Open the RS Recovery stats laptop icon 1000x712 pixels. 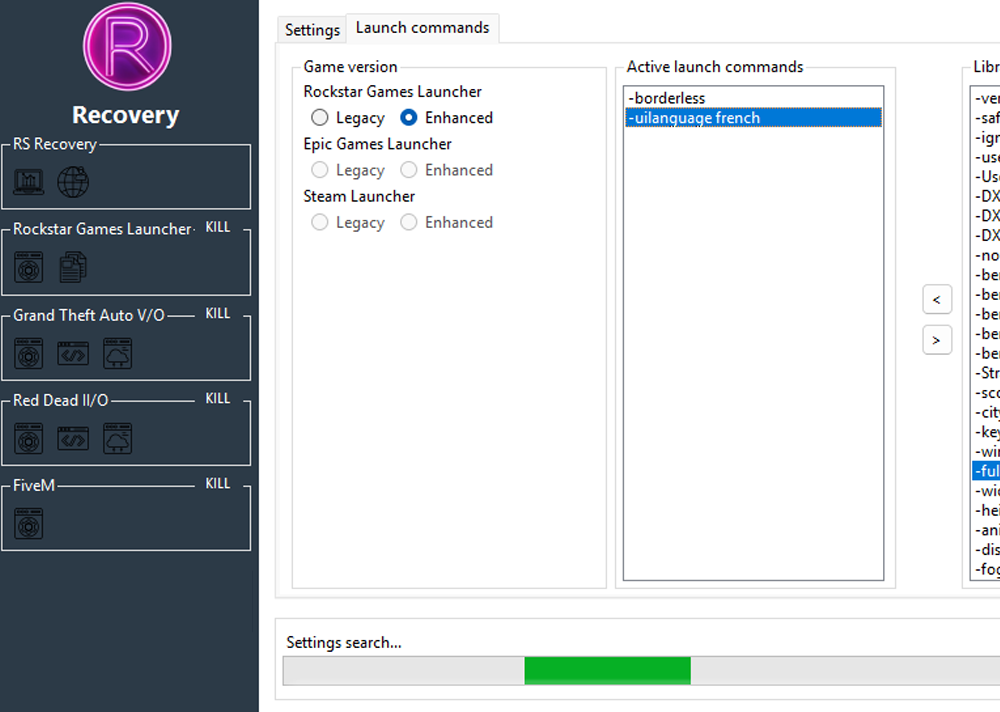pos(30,182)
